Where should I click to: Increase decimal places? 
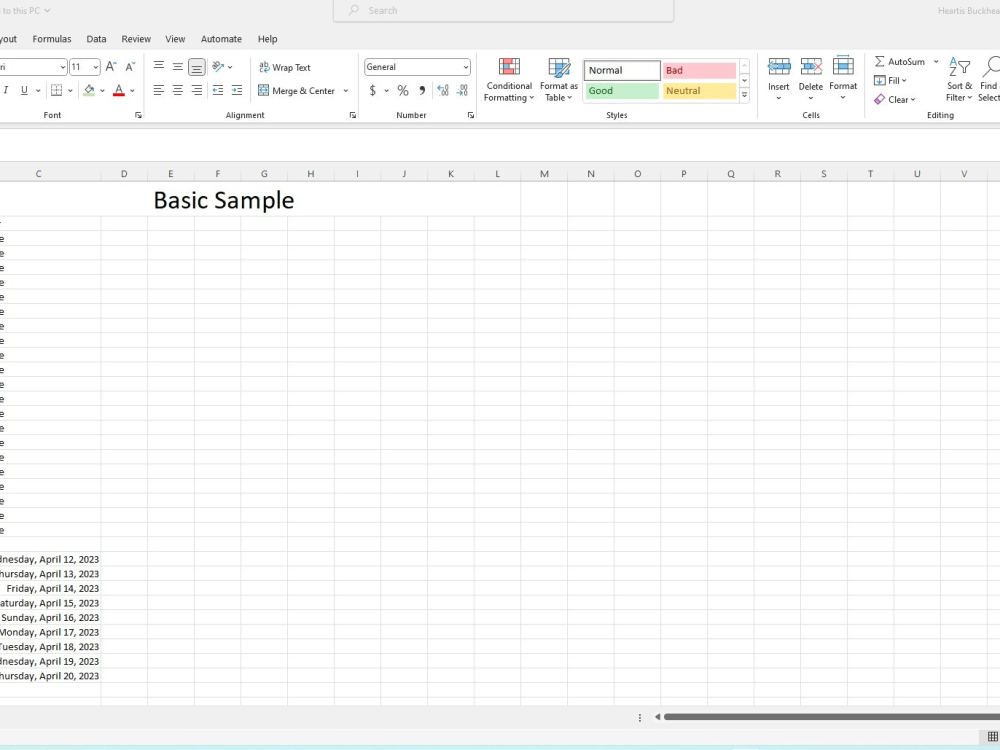pos(443,91)
